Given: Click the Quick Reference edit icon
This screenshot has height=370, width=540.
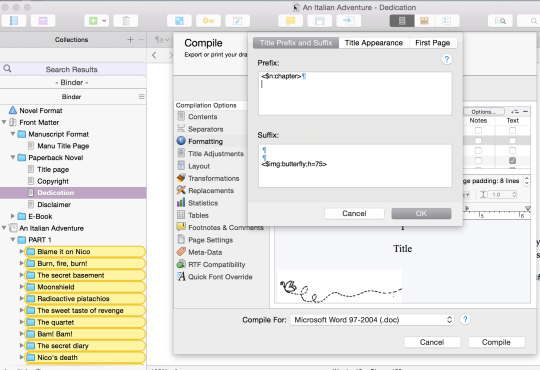Looking at the screenshot, I should [237, 21].
